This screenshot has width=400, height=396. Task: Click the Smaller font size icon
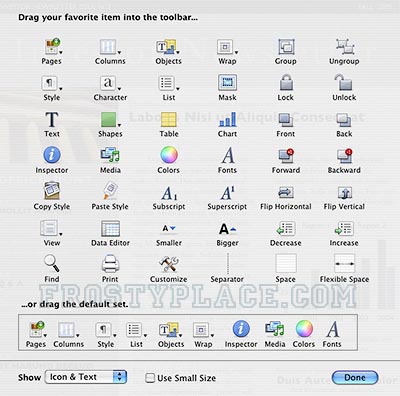coord(169,229)
